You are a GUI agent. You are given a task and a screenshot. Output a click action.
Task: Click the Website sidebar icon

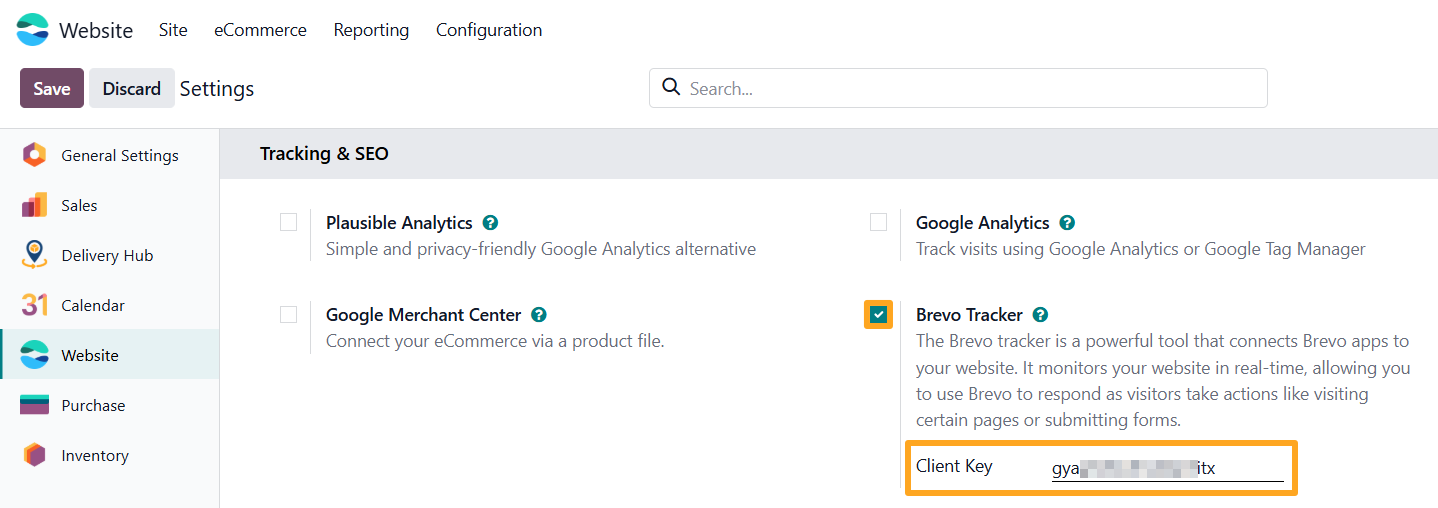coord(34,355)
